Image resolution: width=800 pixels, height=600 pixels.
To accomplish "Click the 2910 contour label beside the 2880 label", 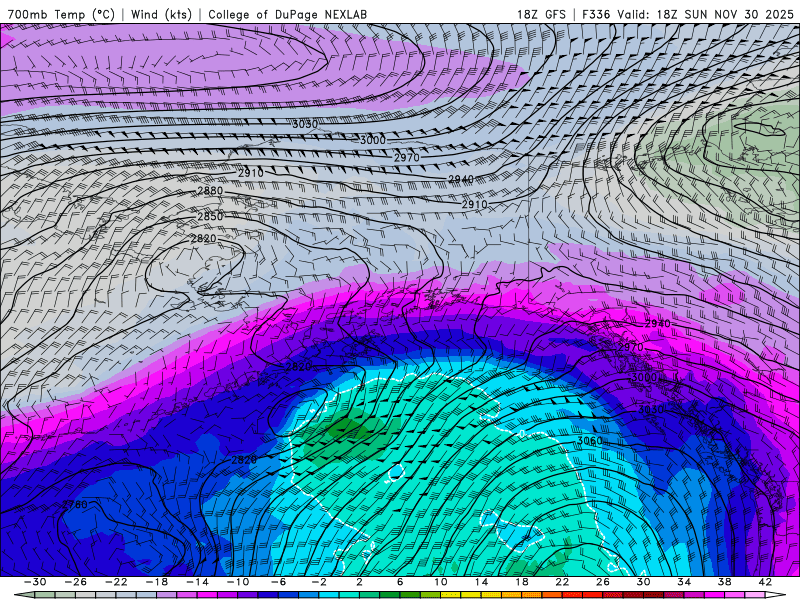I will click(x=251, y=173).
